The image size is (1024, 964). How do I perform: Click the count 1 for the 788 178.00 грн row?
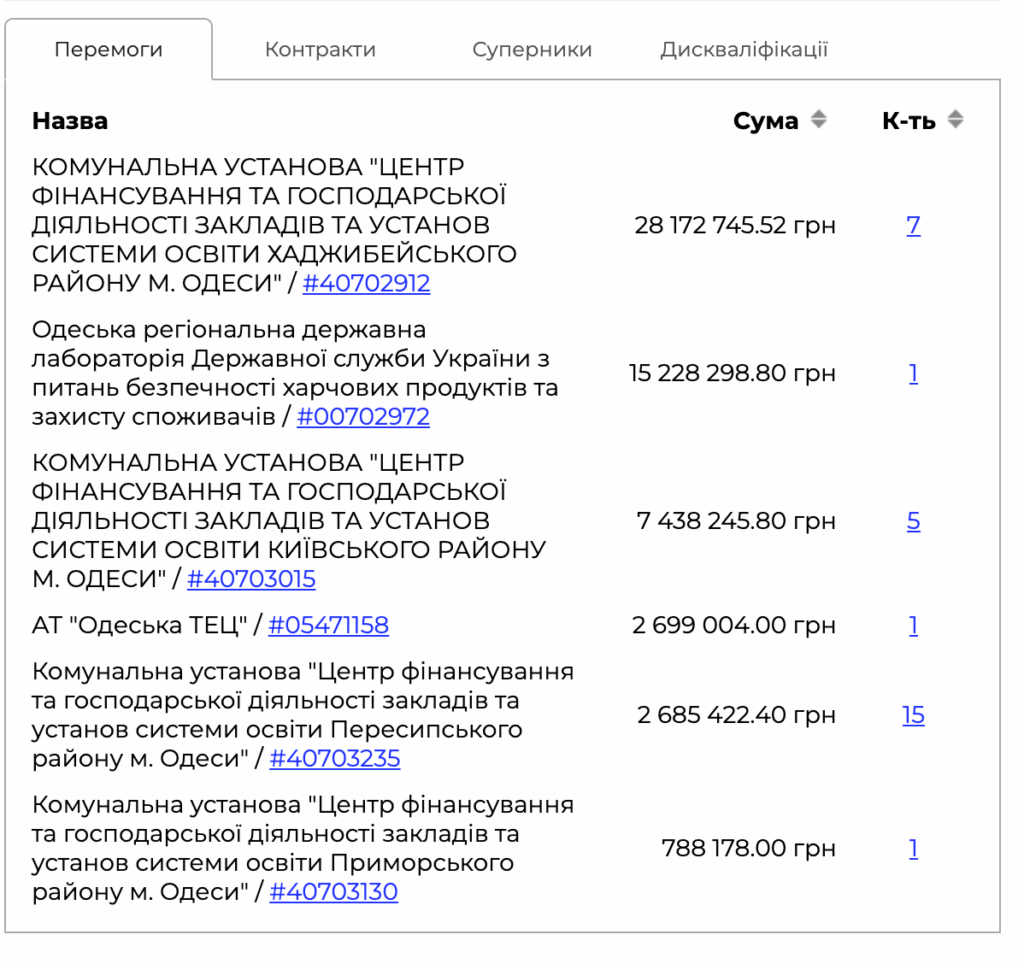pos(913,849)
